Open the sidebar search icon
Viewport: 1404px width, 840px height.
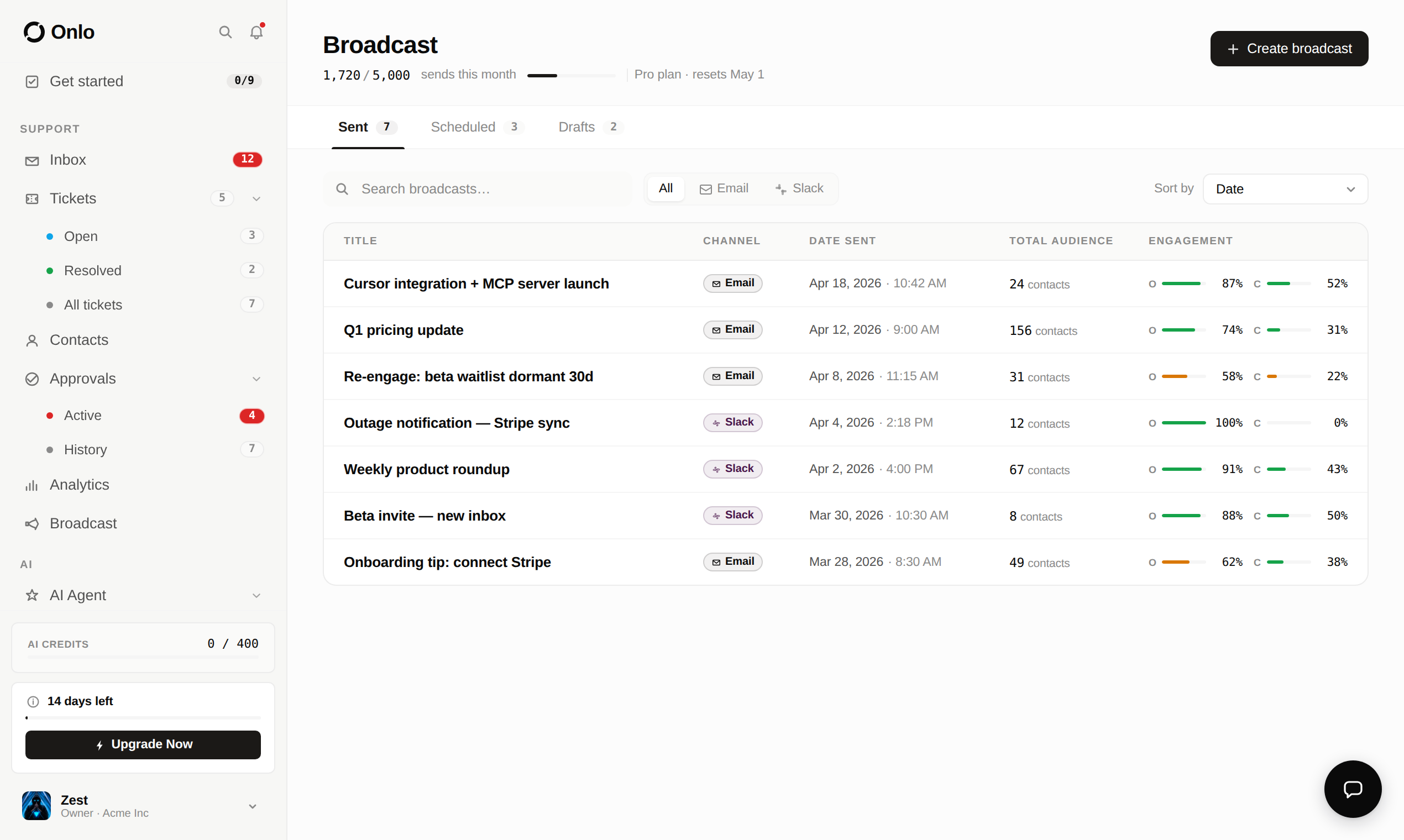pyautogui.click(x=226, y=32)
